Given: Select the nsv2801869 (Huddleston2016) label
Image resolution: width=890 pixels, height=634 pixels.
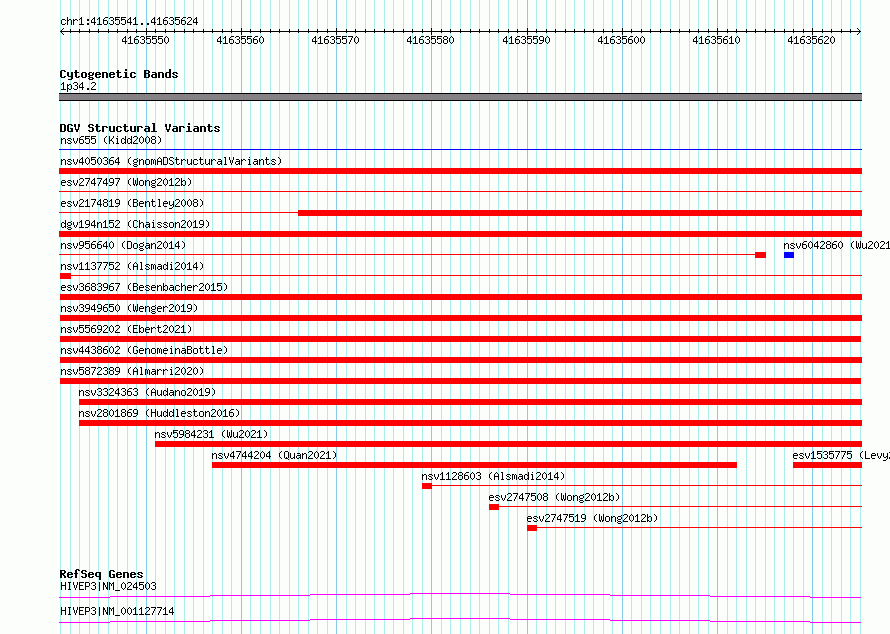Looking at the screenshot, I should coord(159,413).
